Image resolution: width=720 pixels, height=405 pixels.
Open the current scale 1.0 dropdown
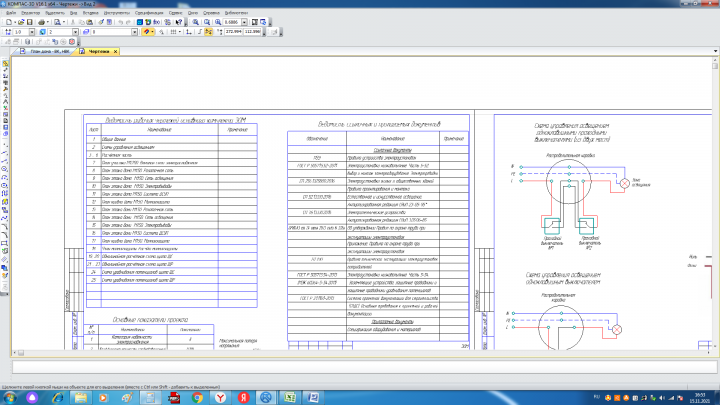(32, 32)
